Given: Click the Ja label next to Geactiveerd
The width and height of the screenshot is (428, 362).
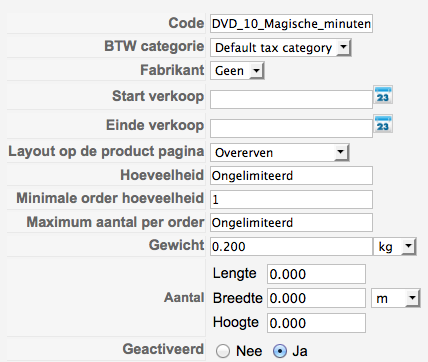Looking at the screenshot, I should [x=300, y=351].
